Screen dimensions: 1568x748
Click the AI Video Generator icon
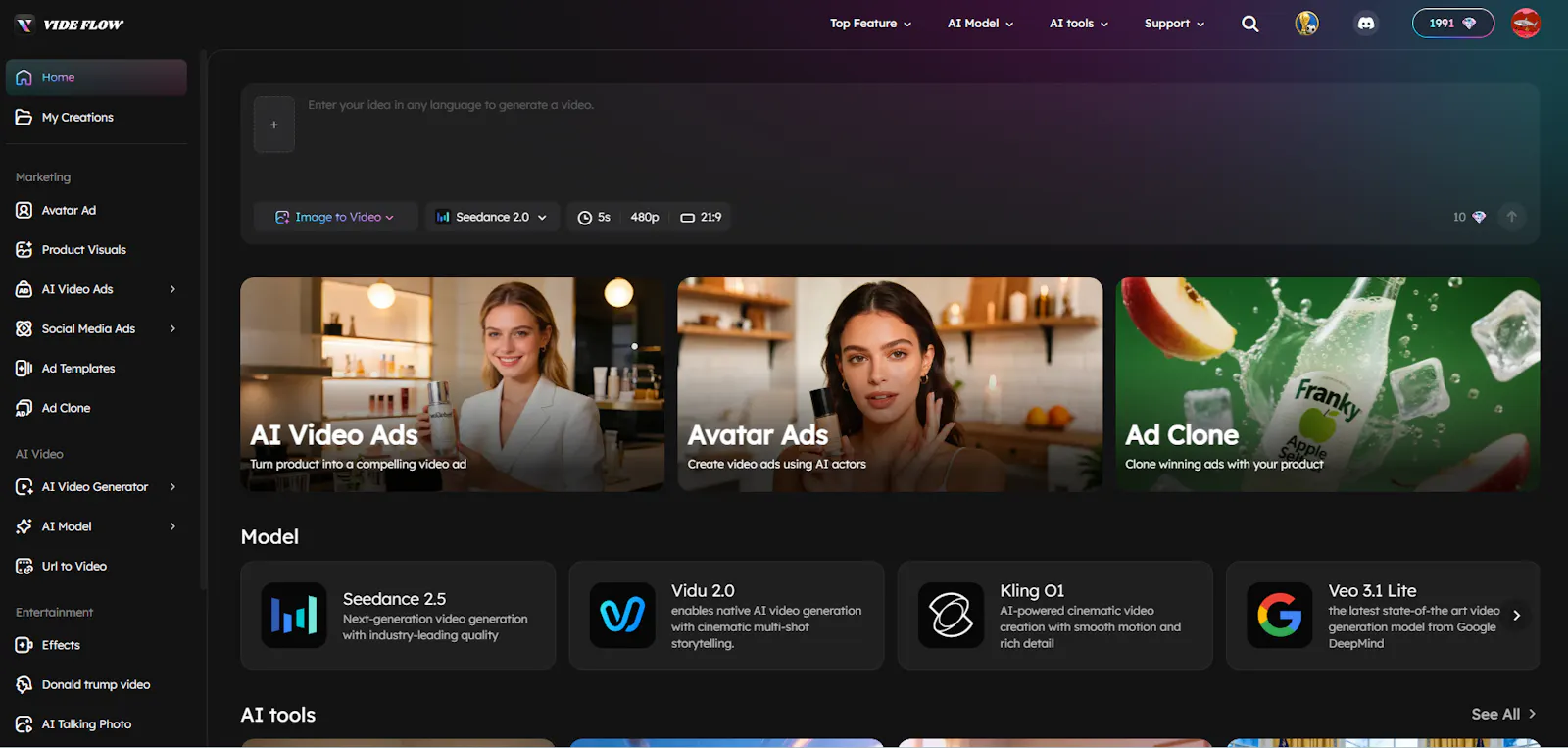24,487
